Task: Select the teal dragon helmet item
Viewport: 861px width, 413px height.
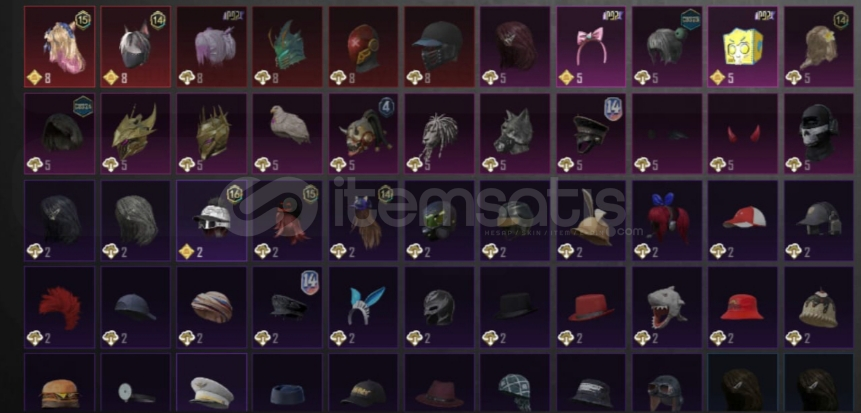Action: [288, 47]
